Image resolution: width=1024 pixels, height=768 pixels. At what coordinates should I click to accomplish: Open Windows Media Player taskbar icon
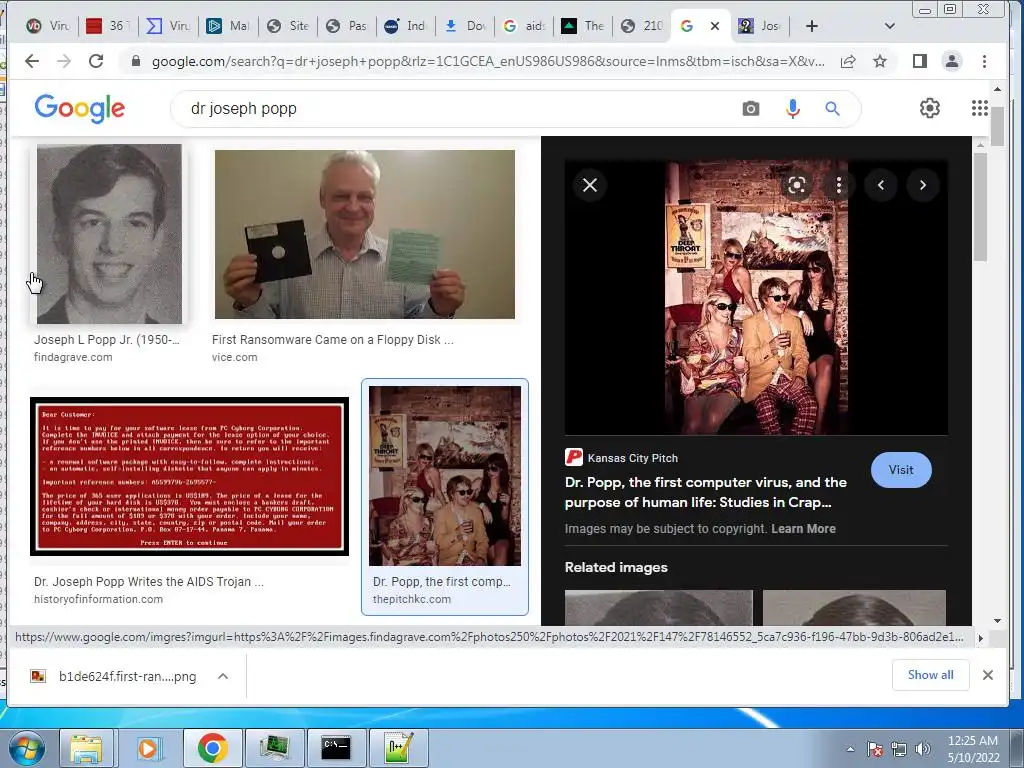click(148, 748)
